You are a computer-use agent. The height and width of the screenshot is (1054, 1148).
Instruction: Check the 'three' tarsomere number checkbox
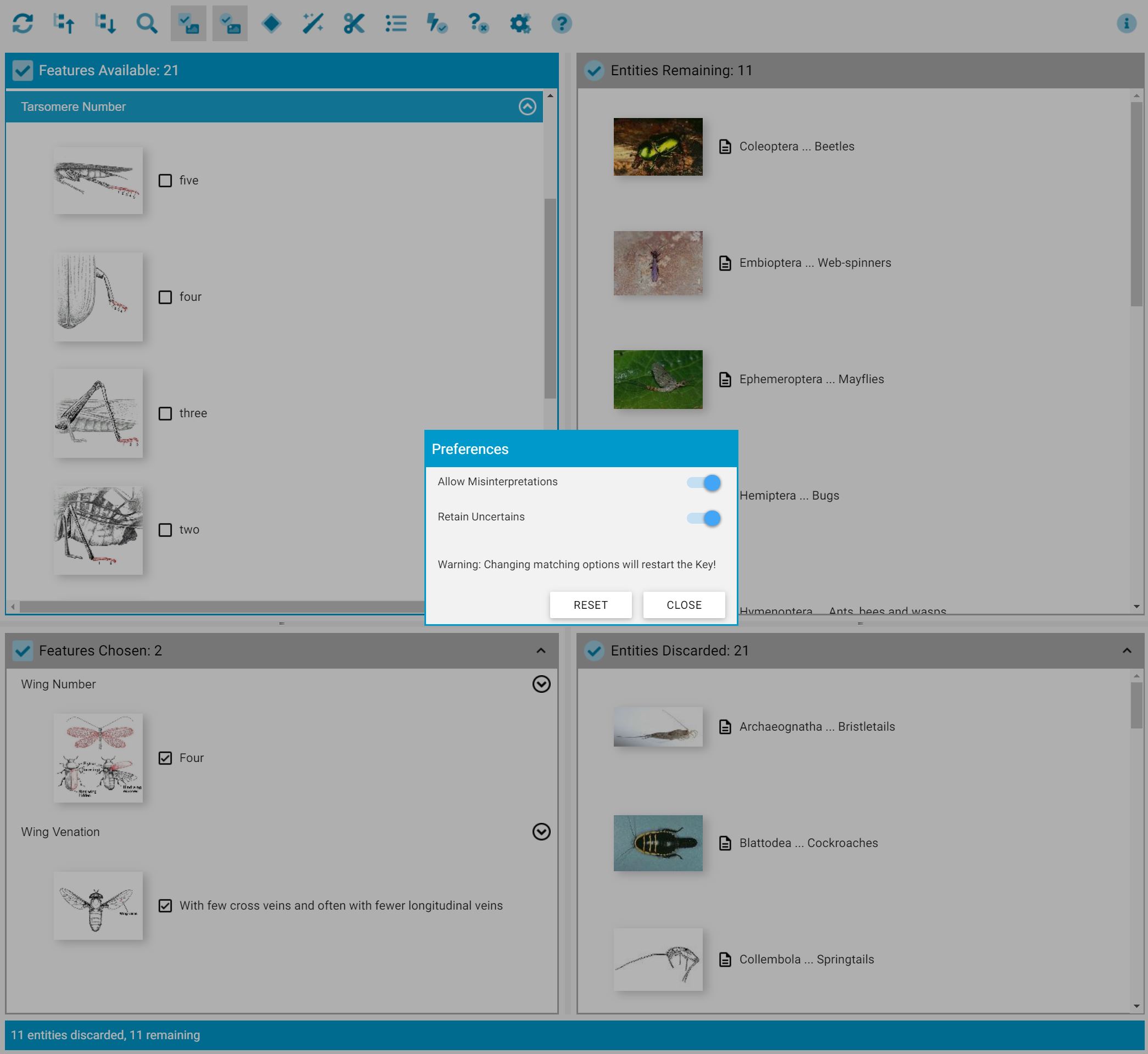click(x=165, y=413)
